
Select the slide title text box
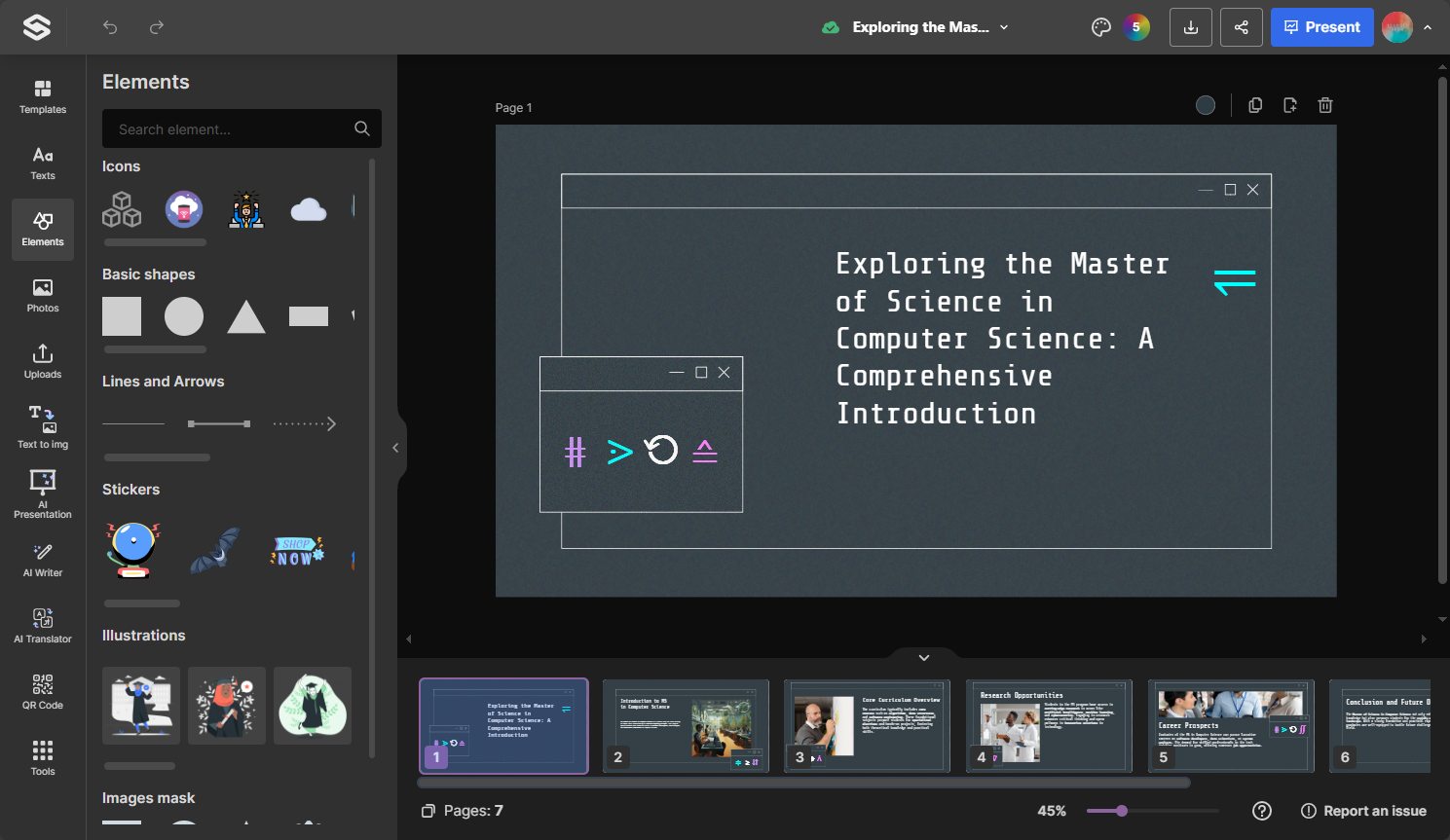pos(1002,338)
